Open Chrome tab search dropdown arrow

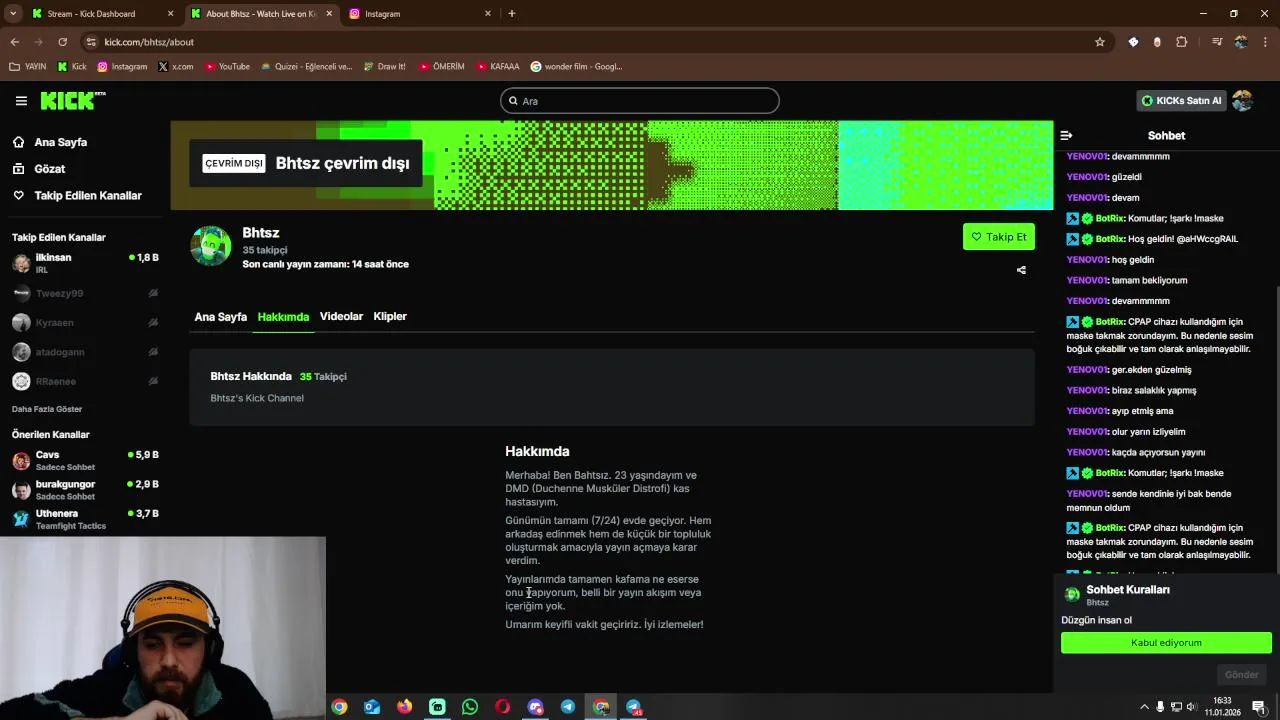(x=13, y=13)
